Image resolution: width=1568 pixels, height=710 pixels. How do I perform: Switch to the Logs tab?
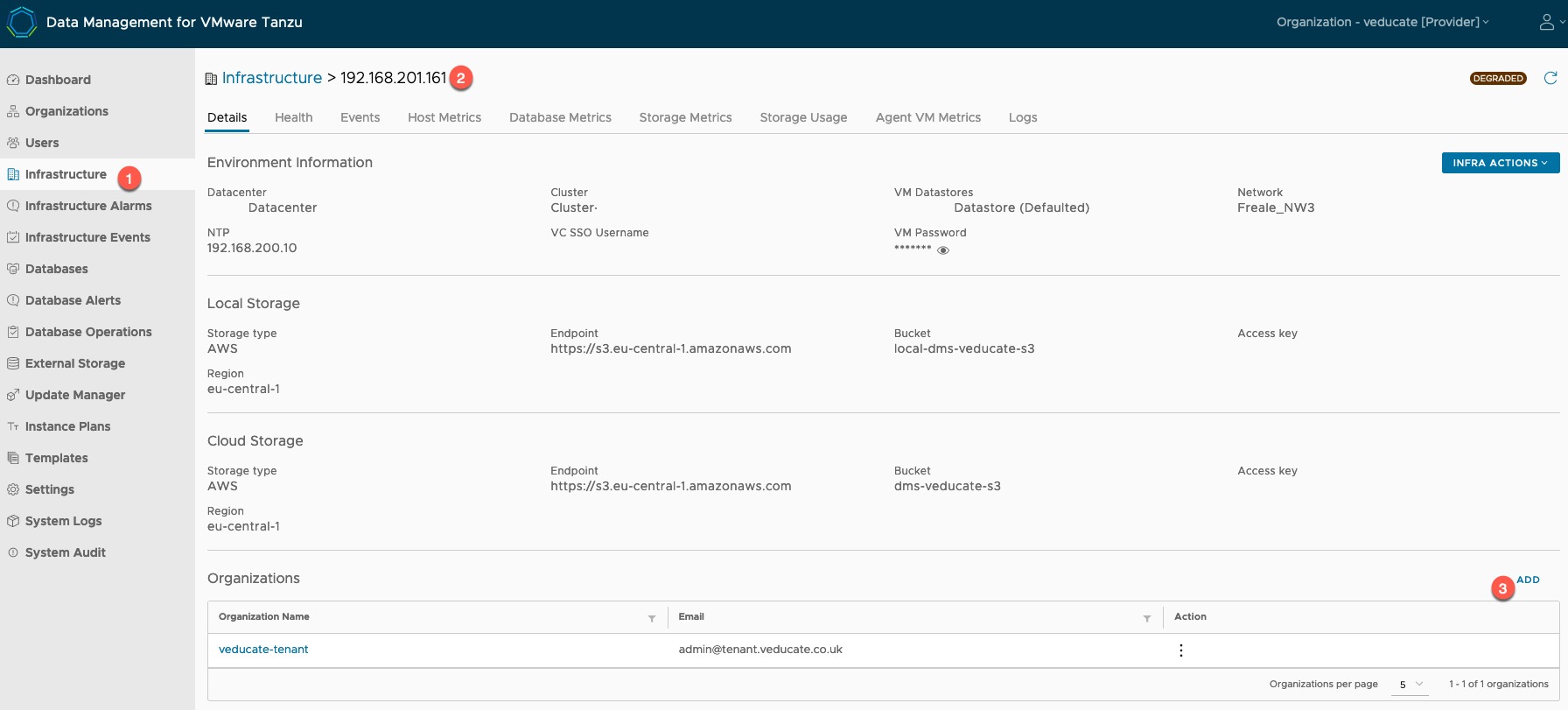coord(1023,117)
